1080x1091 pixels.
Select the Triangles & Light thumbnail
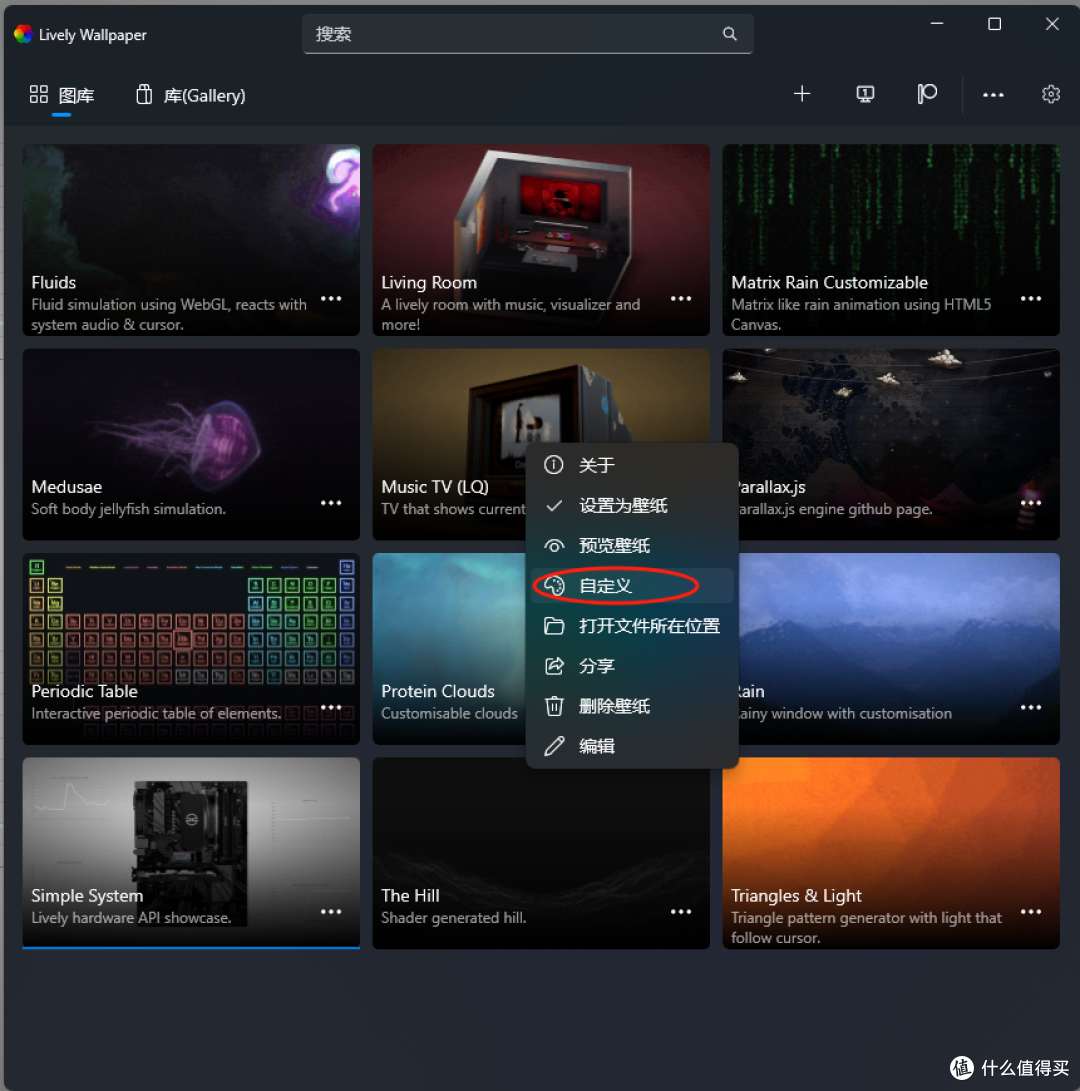891,853
